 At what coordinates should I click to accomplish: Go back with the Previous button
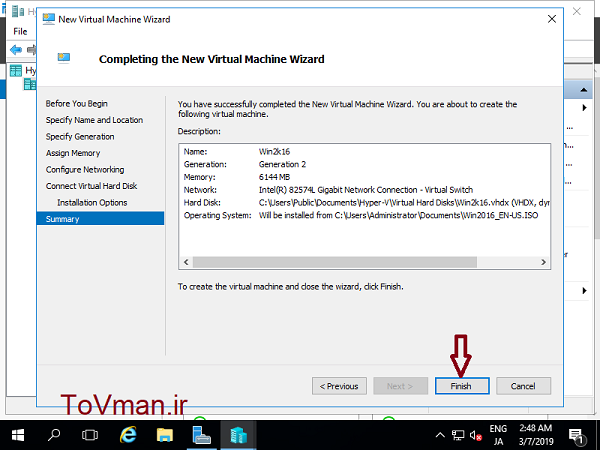[x=339, y=386]
